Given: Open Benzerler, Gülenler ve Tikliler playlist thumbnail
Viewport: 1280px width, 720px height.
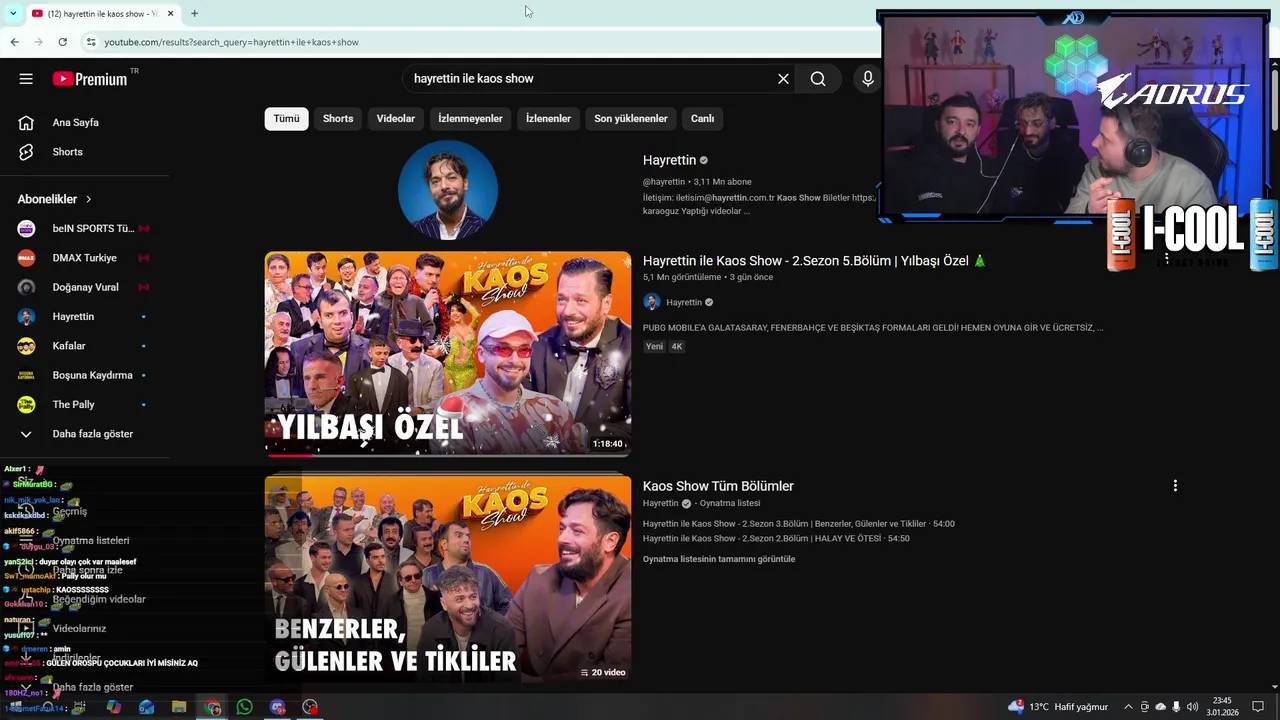Looking at the screenshot, I should (448, 579).
